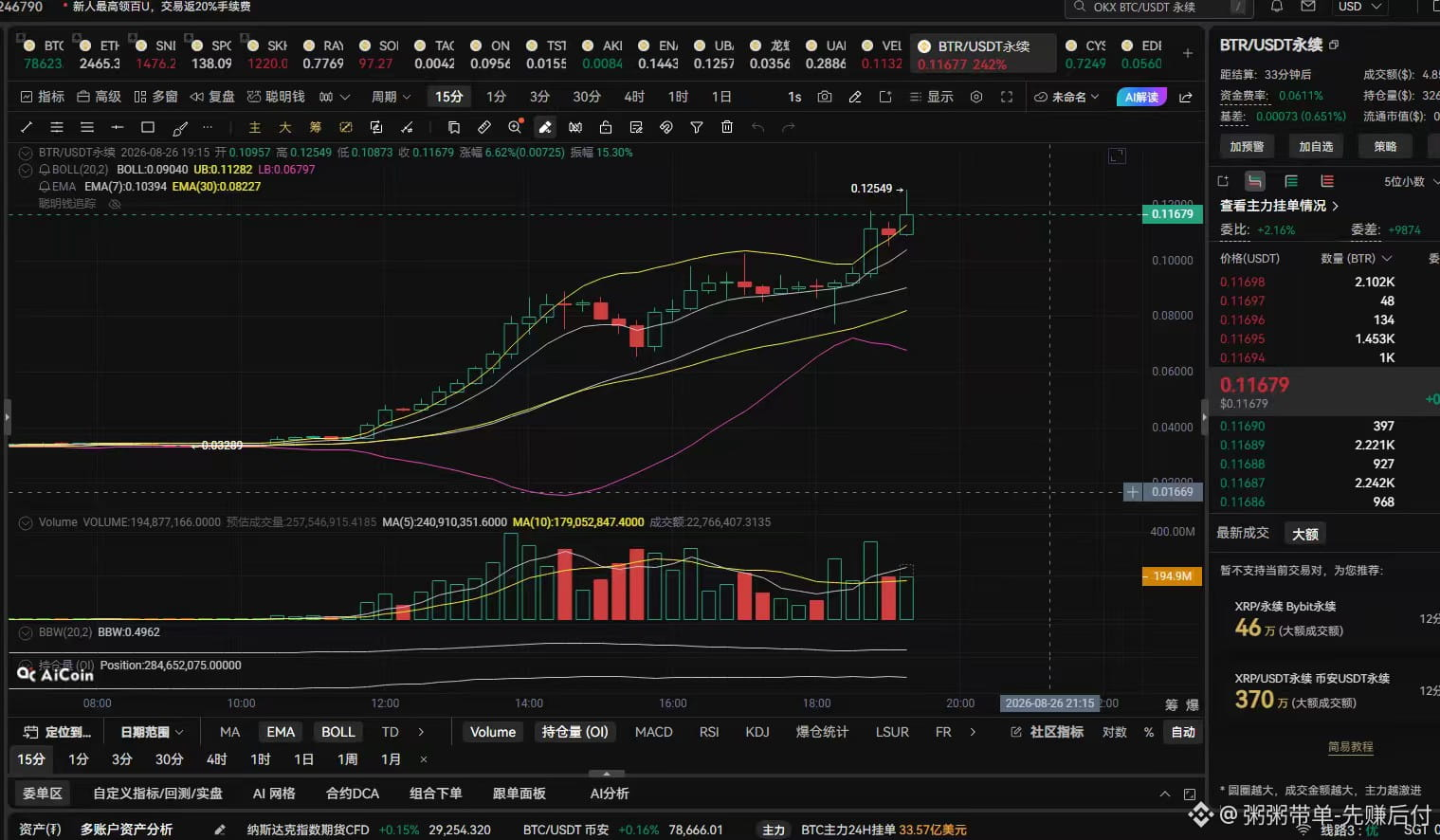Click the 策略 button
The image size is (1440, 840).
tap(1386, 147)
